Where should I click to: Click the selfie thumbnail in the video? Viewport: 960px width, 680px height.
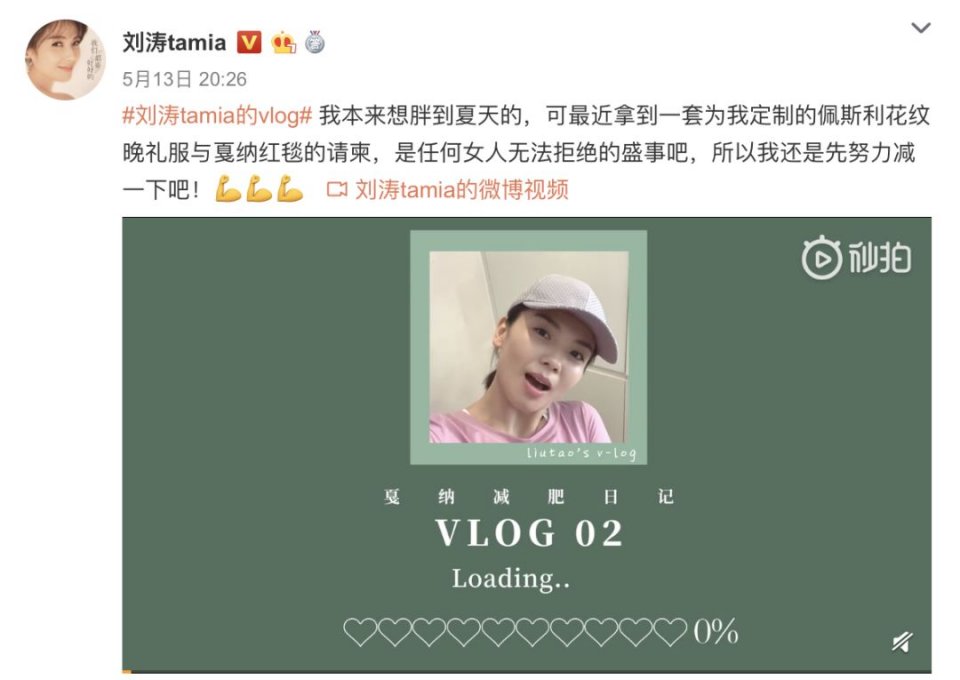[x=528, y=347]
